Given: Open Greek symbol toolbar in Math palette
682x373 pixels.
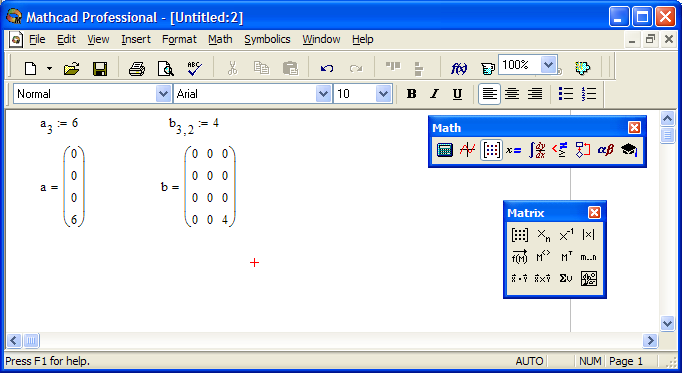Looking at the screenshot, I should coord(605,150).
